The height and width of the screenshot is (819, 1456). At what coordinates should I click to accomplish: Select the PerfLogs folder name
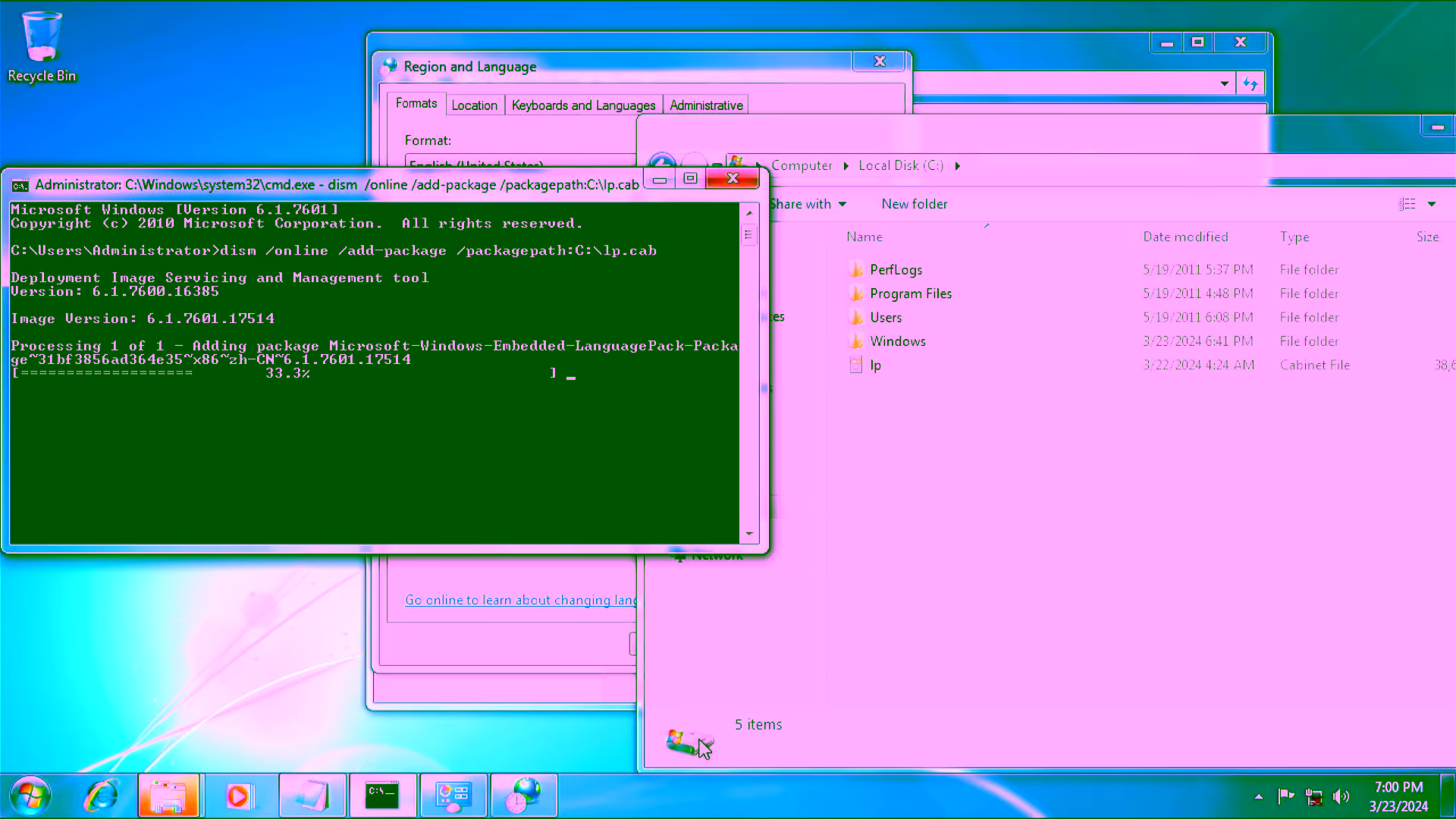896,270
